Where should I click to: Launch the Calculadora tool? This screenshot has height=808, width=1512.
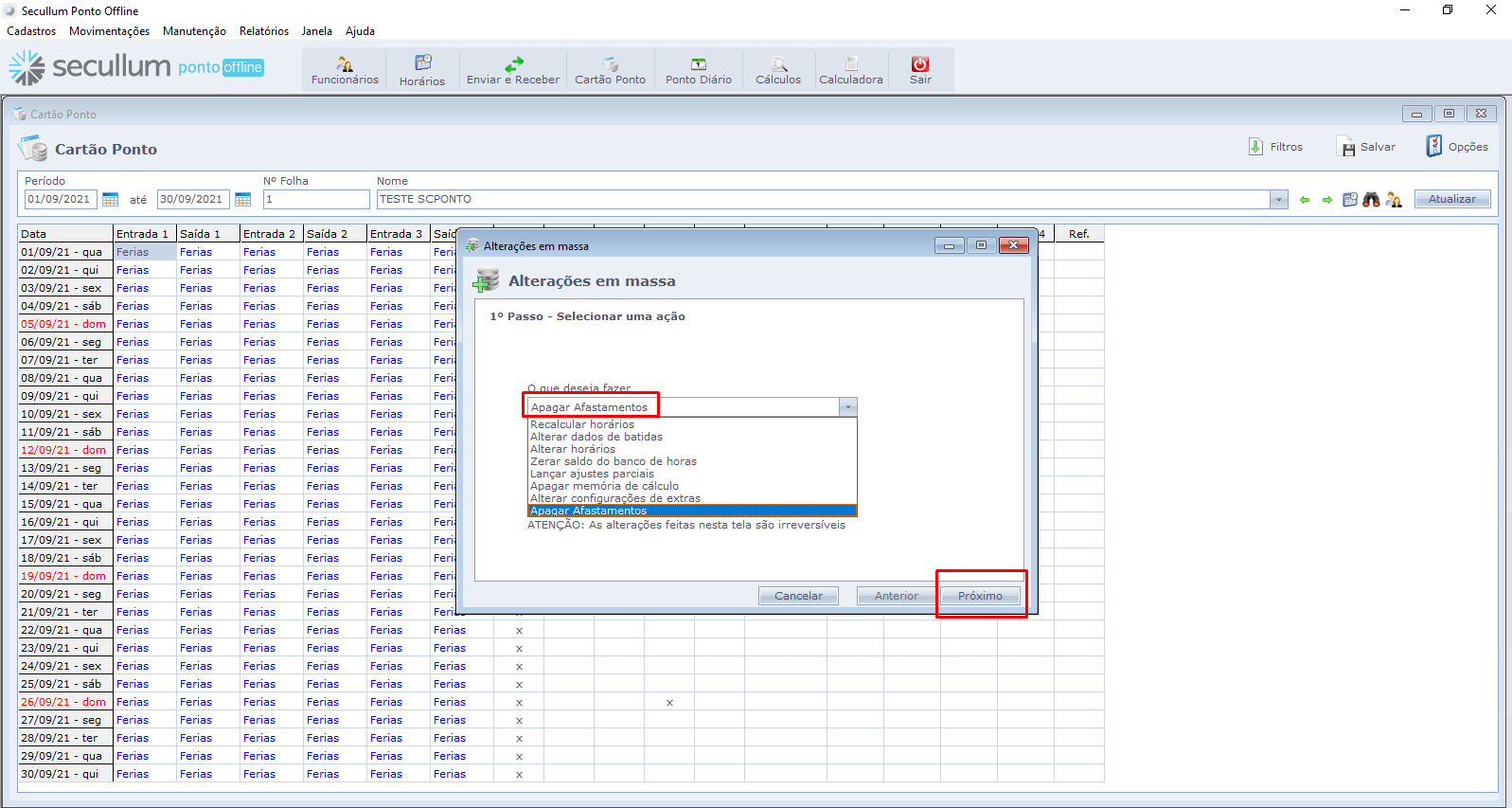pyautogui.click(x=850, y=64)
